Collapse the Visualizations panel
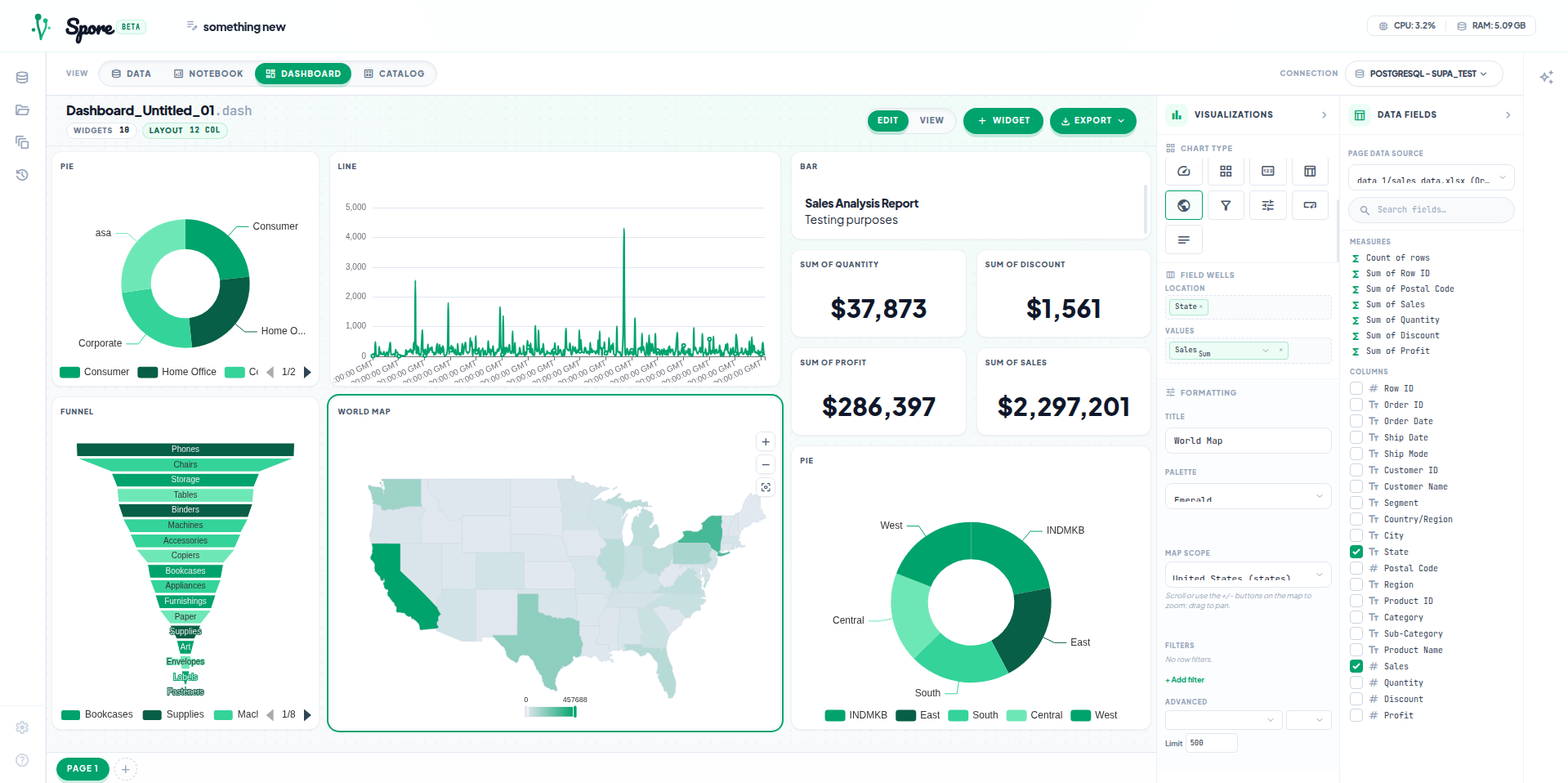 coord(1324,115)
